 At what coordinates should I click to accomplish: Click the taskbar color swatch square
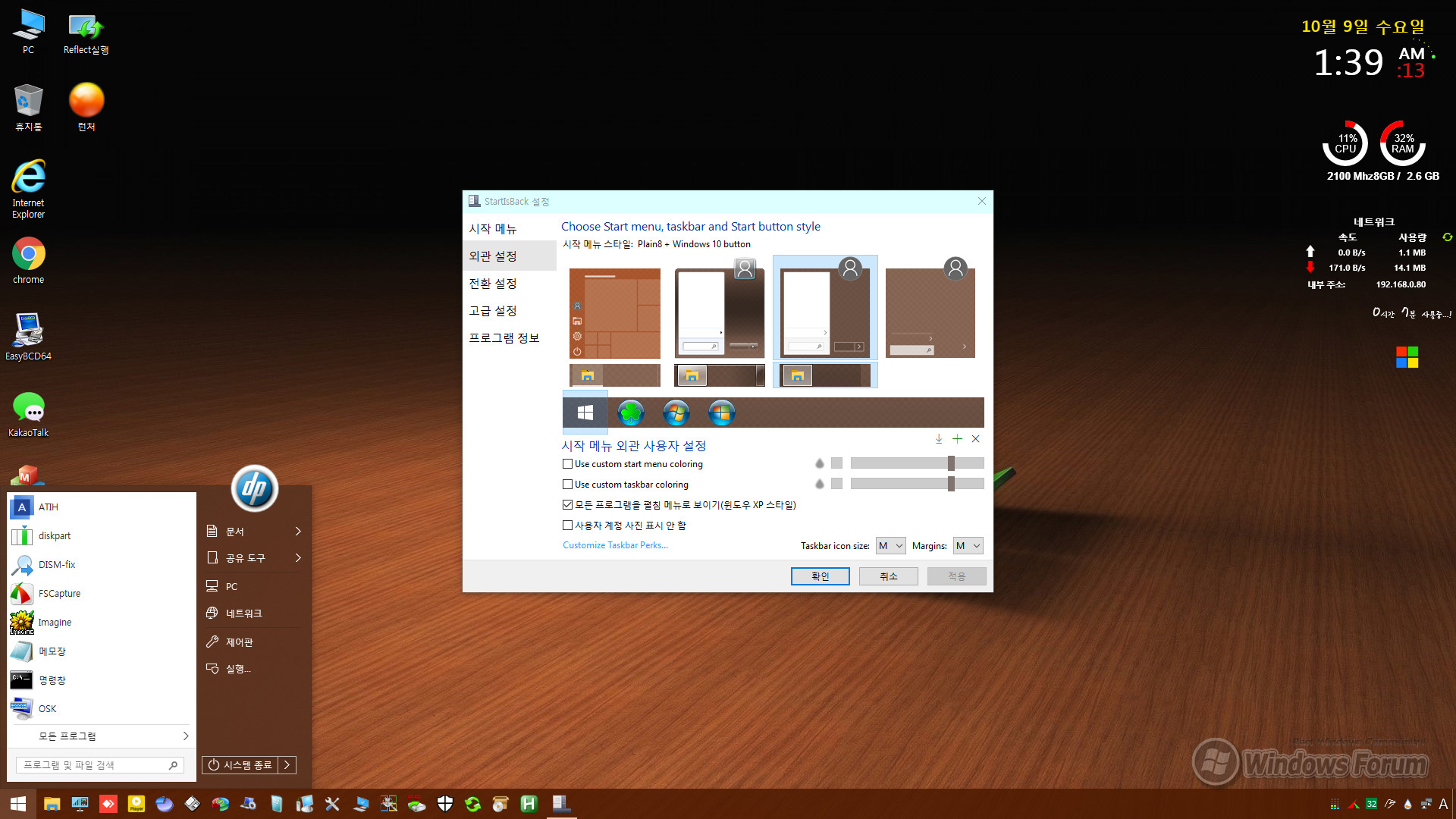[836, 484]
